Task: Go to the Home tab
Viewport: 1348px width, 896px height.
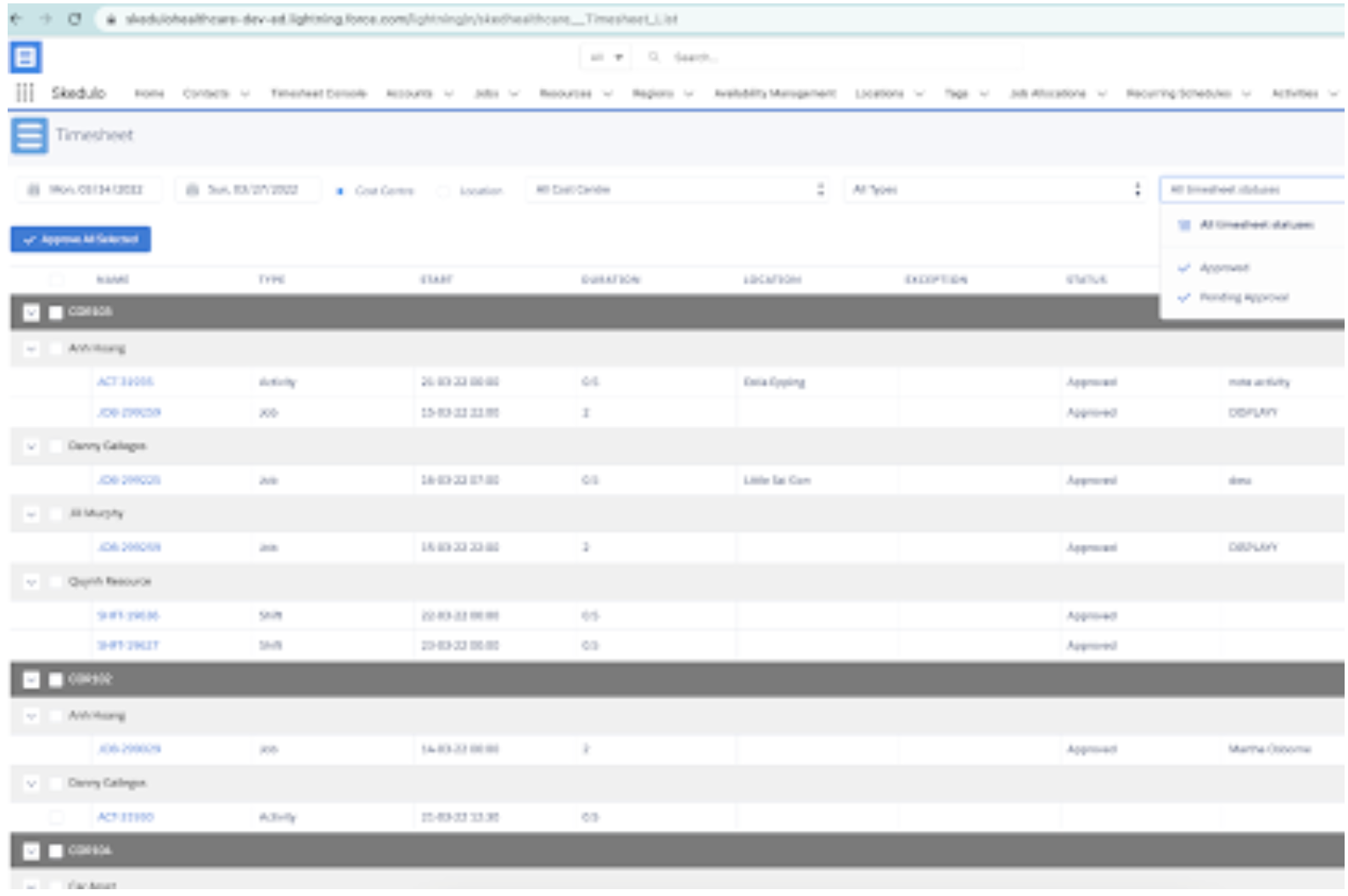Action: [149, 93]
